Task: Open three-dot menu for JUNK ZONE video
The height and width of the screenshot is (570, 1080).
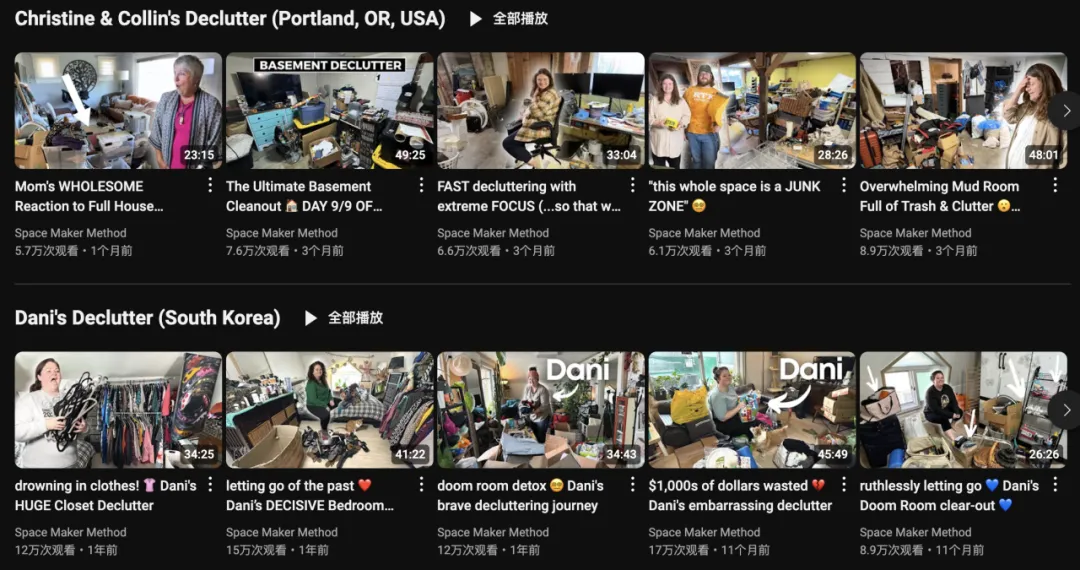Action: (844, 185)
